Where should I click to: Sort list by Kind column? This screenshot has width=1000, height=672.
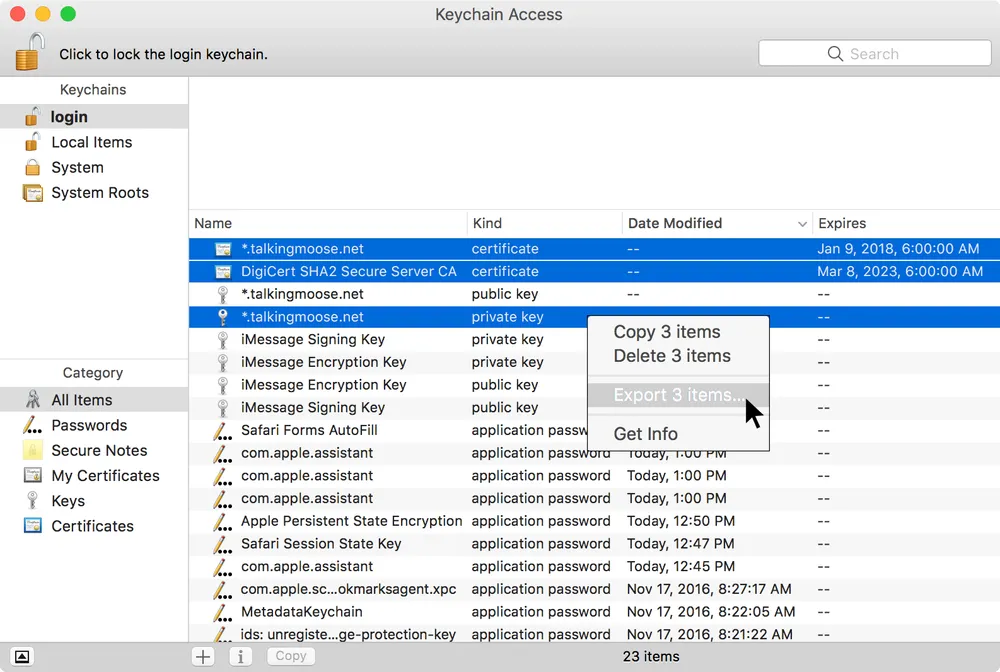point(545,223)
